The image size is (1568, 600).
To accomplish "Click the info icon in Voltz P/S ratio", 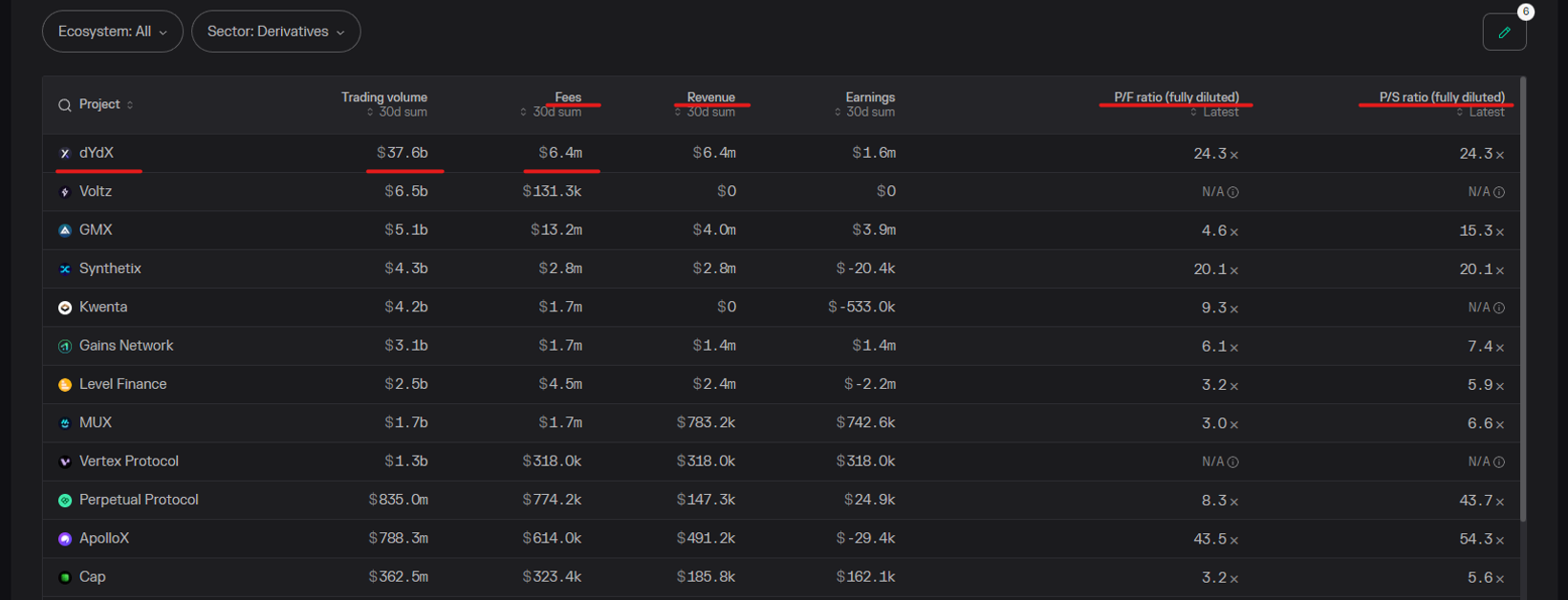I will pos(1499,192).
